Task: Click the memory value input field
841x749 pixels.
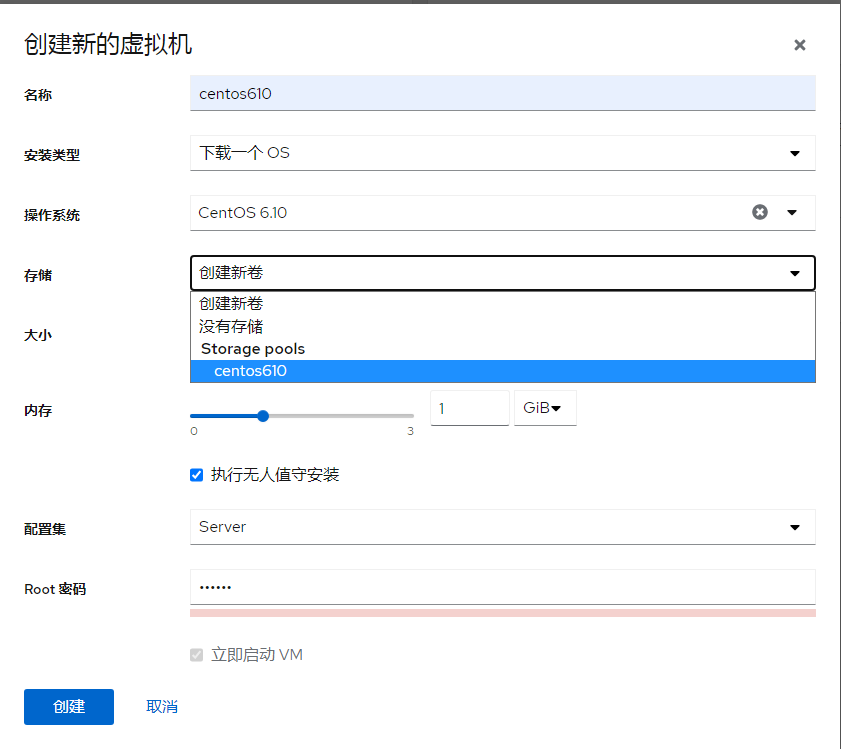Action: pyautogui.click(x=469, y=407)
